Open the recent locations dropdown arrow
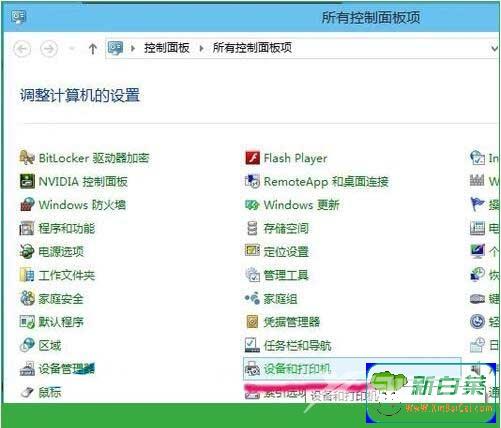501x428 pixels. 71,49
